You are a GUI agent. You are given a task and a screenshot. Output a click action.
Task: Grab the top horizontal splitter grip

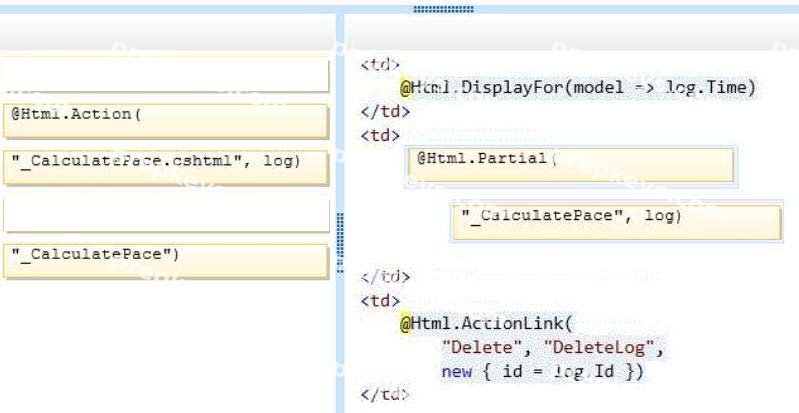pos(443,9)
